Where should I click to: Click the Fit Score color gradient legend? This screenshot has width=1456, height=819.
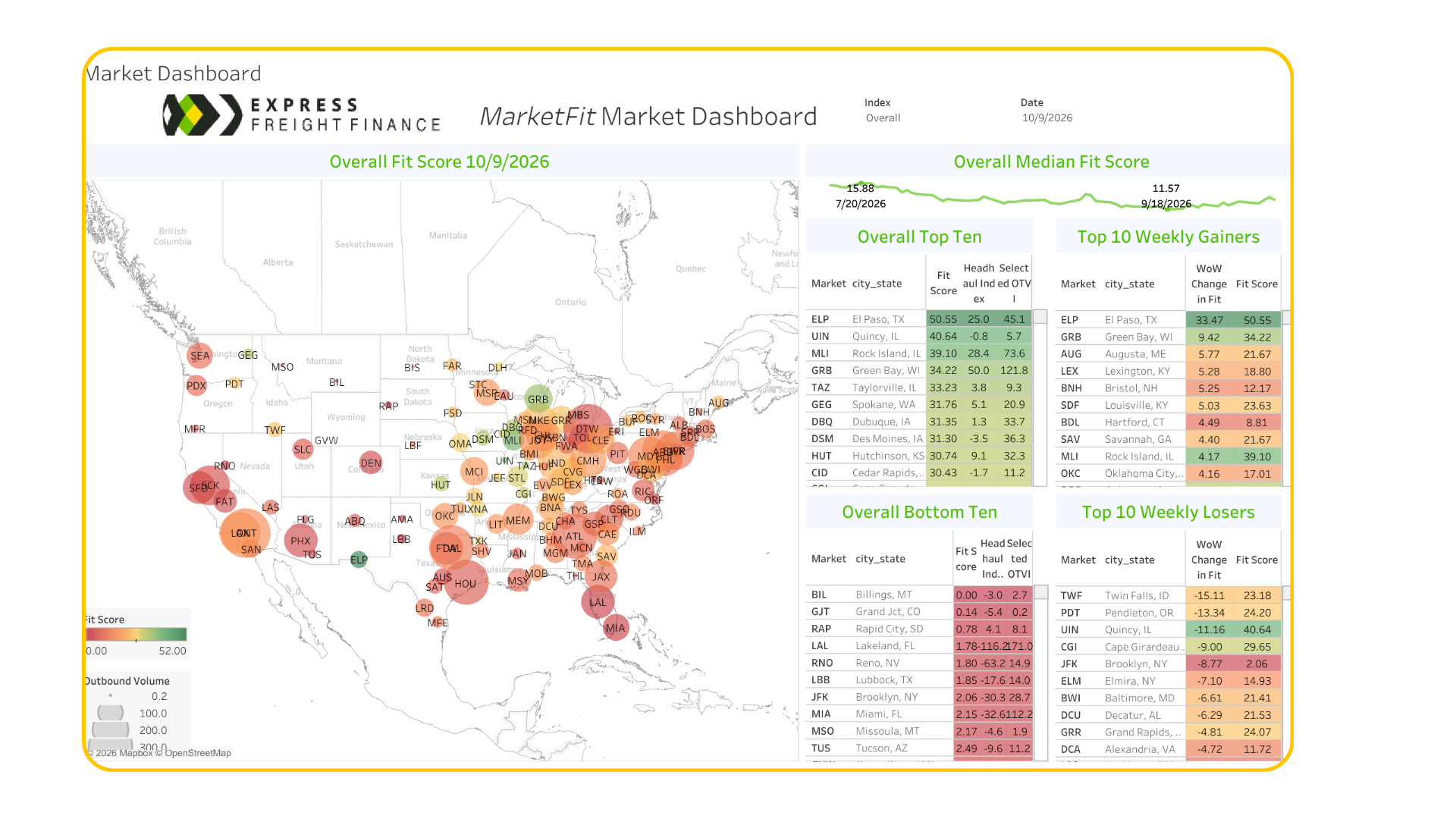point(136,635)
